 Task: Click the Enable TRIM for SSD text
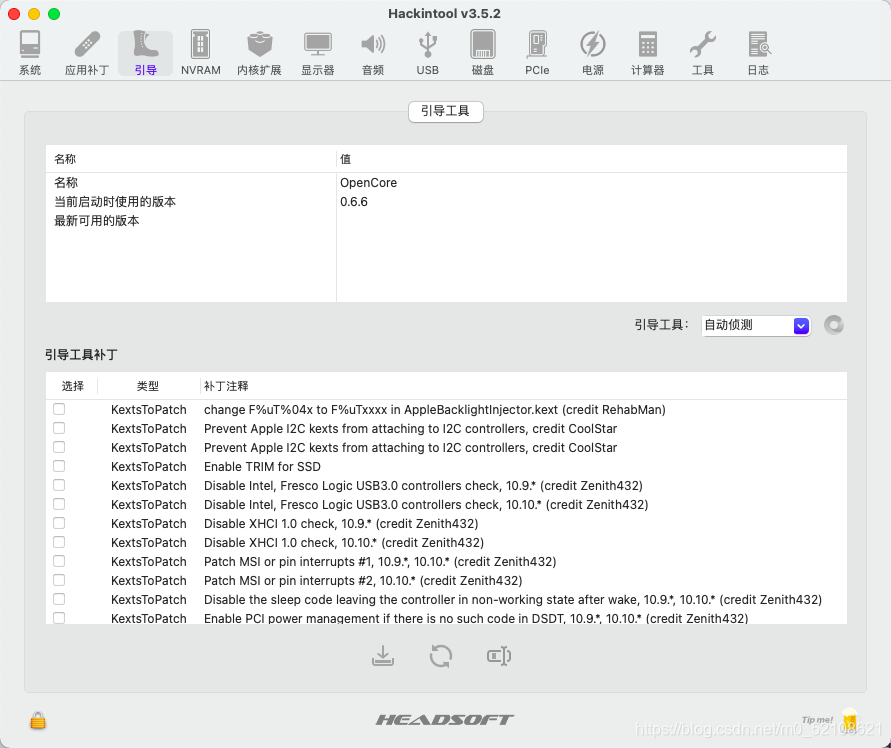coord(262,467)
